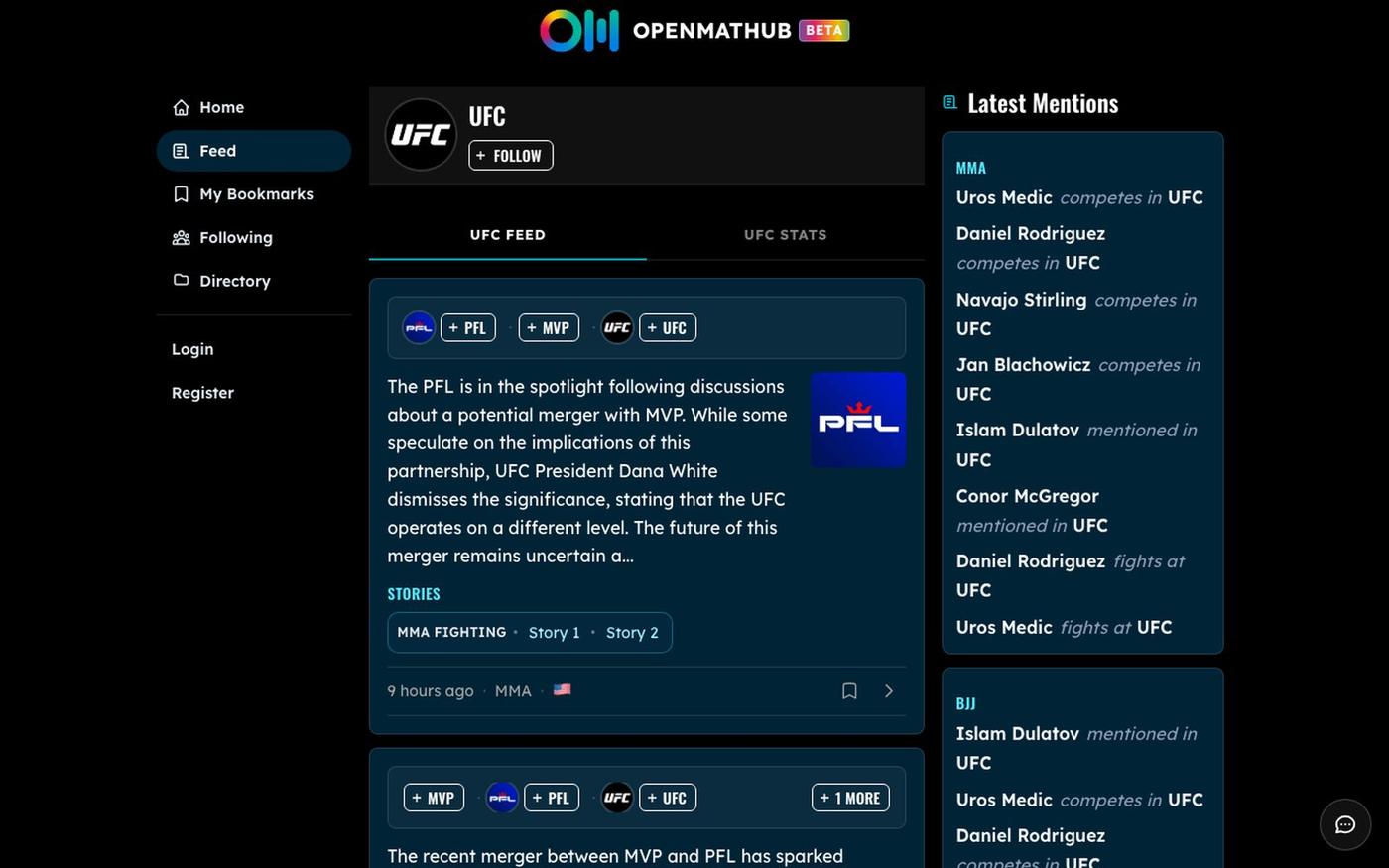Open 'Uros Medic fights at UFC' mention
Viewport: 1389px width, 868px height.
(1065, 627)
